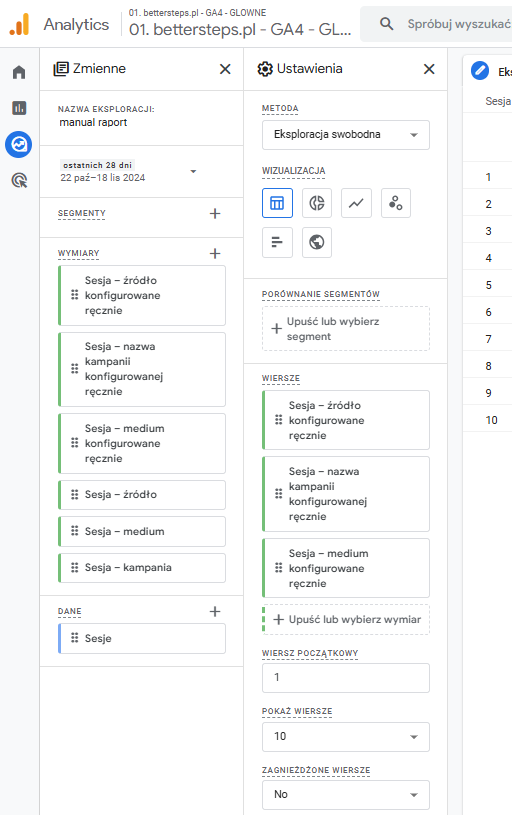Click the exploration name manual raport
512x815 pixels.
click(x=93, y=123)
